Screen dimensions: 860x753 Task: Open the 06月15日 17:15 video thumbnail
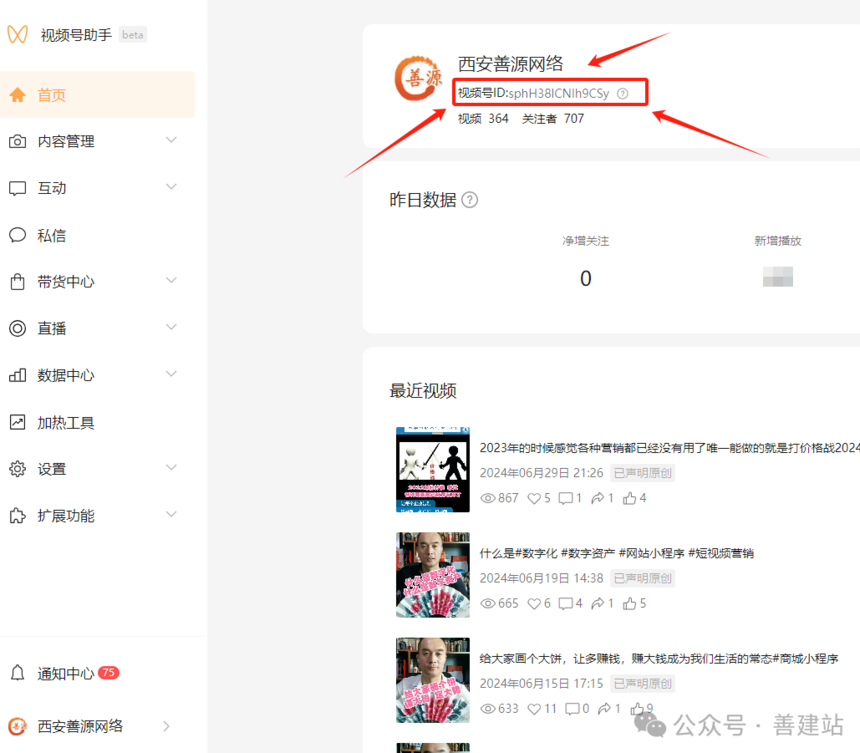pos(433,680)
